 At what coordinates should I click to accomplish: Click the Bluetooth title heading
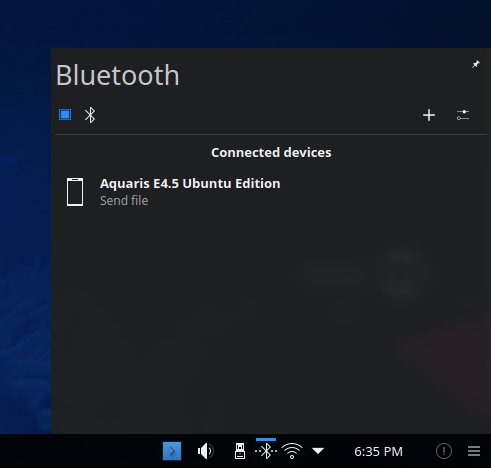[118, 75]
